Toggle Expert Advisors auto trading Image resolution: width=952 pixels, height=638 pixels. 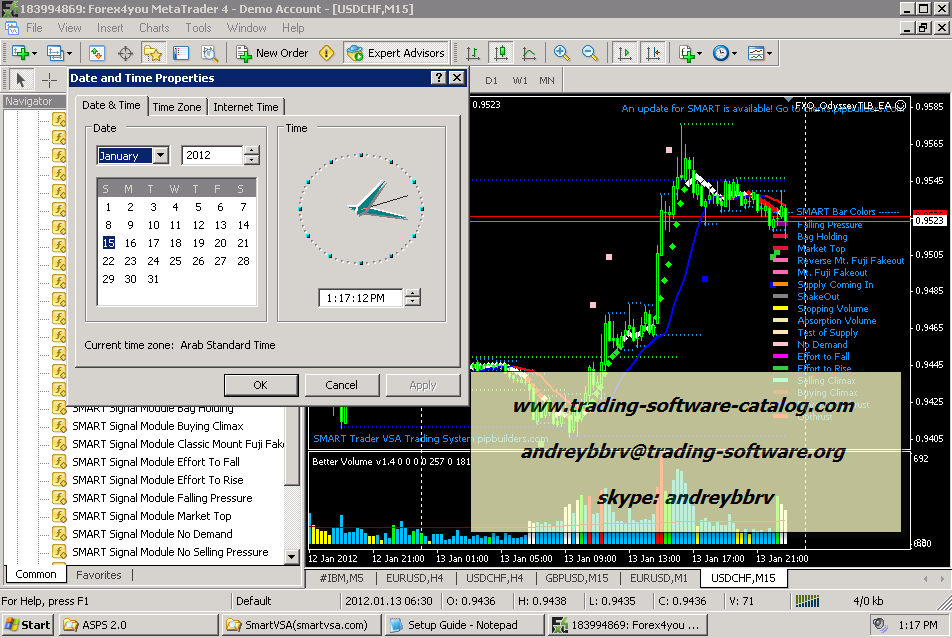coord(396,53)
